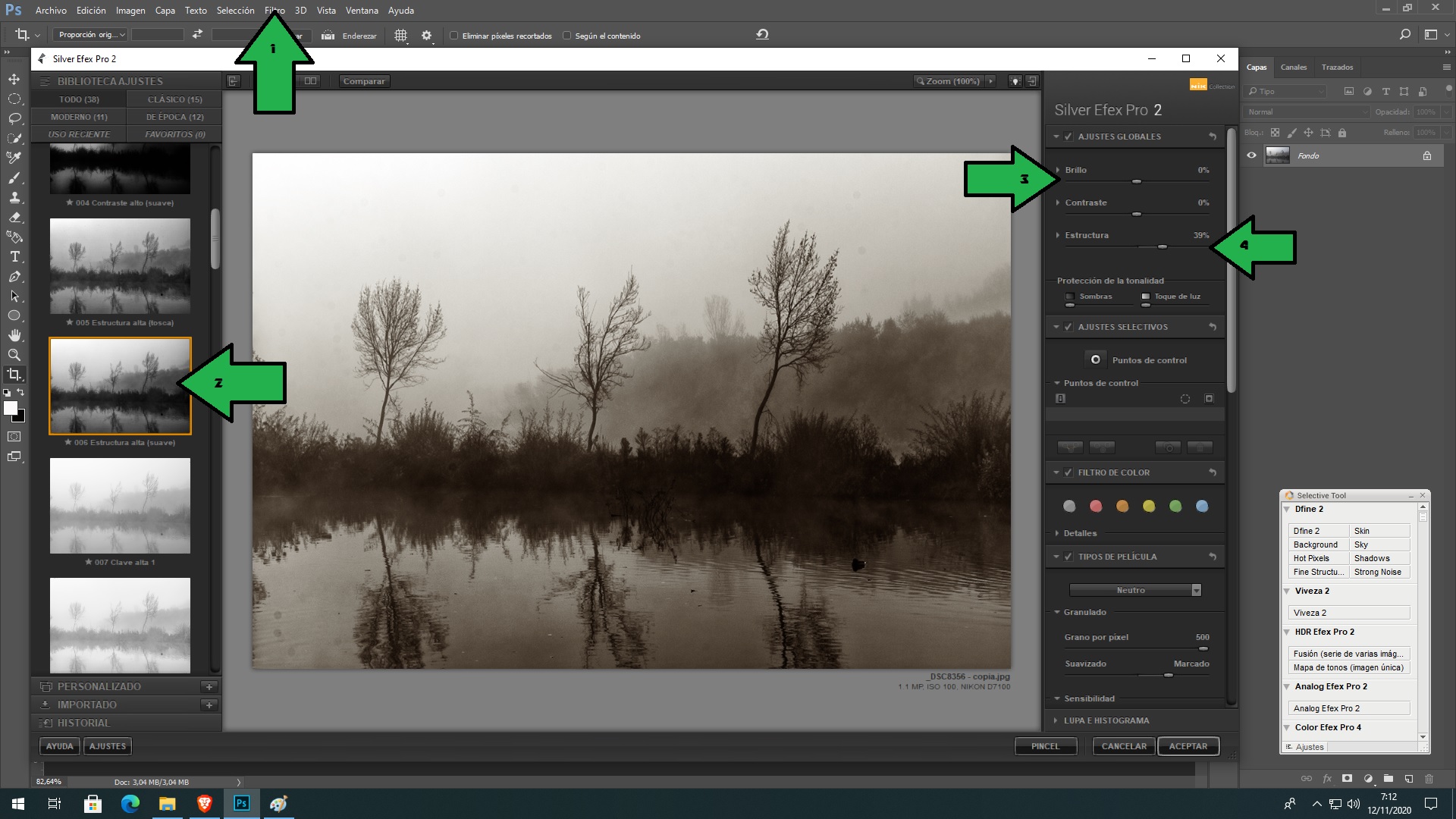Viewport: 1456px width, 819px height.
Task: Open the Selección menu
Action: coord(235,11)
